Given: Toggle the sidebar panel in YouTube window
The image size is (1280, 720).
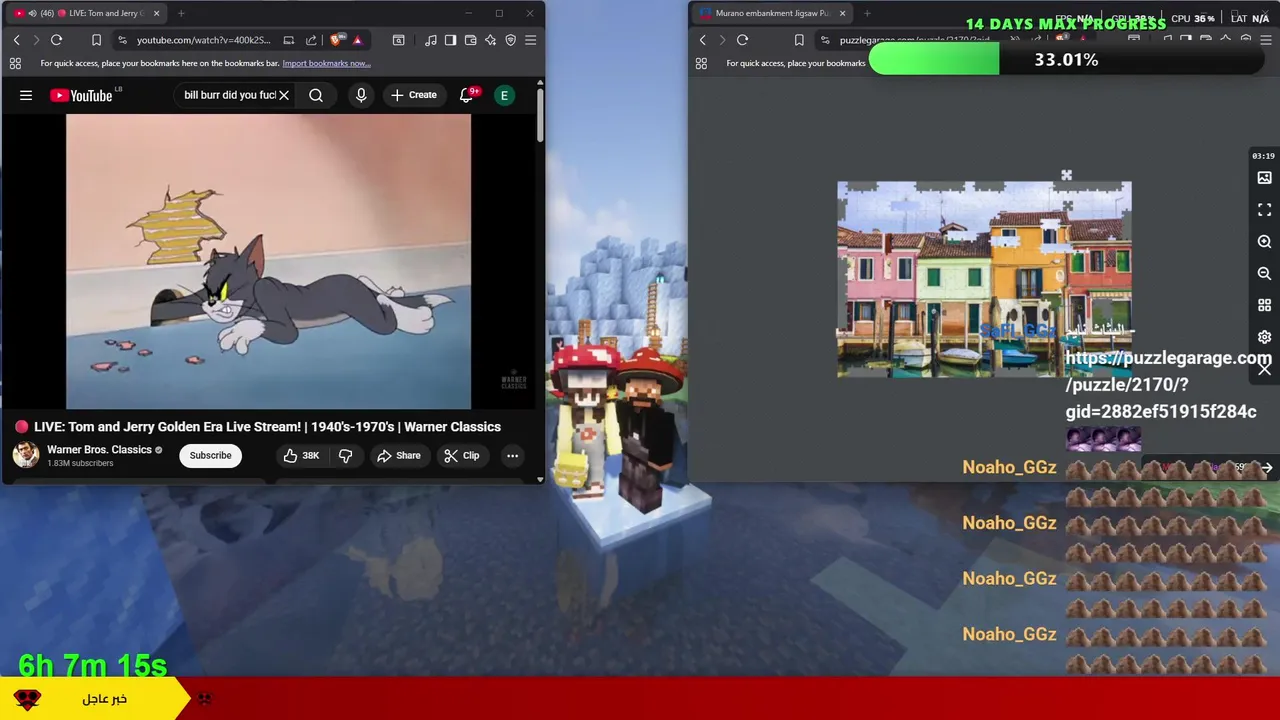Looking at the screenshot, I should 450,40.
